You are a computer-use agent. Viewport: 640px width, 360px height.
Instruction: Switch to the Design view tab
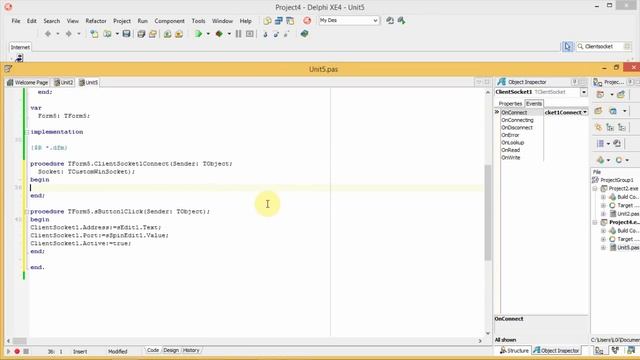pyautogui.click(x=171, y=350)
